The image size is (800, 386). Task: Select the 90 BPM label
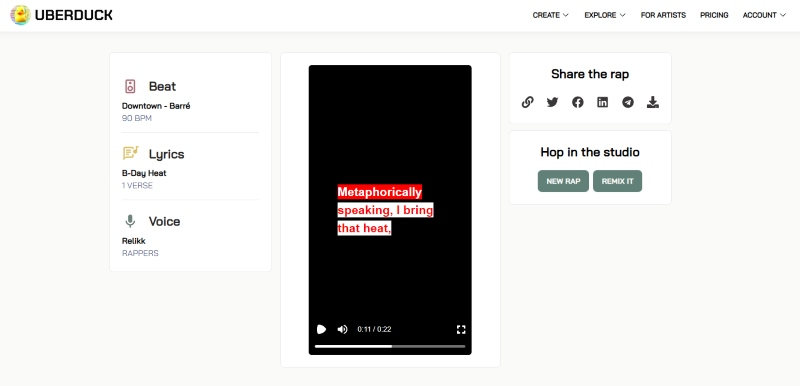[137, 118]
